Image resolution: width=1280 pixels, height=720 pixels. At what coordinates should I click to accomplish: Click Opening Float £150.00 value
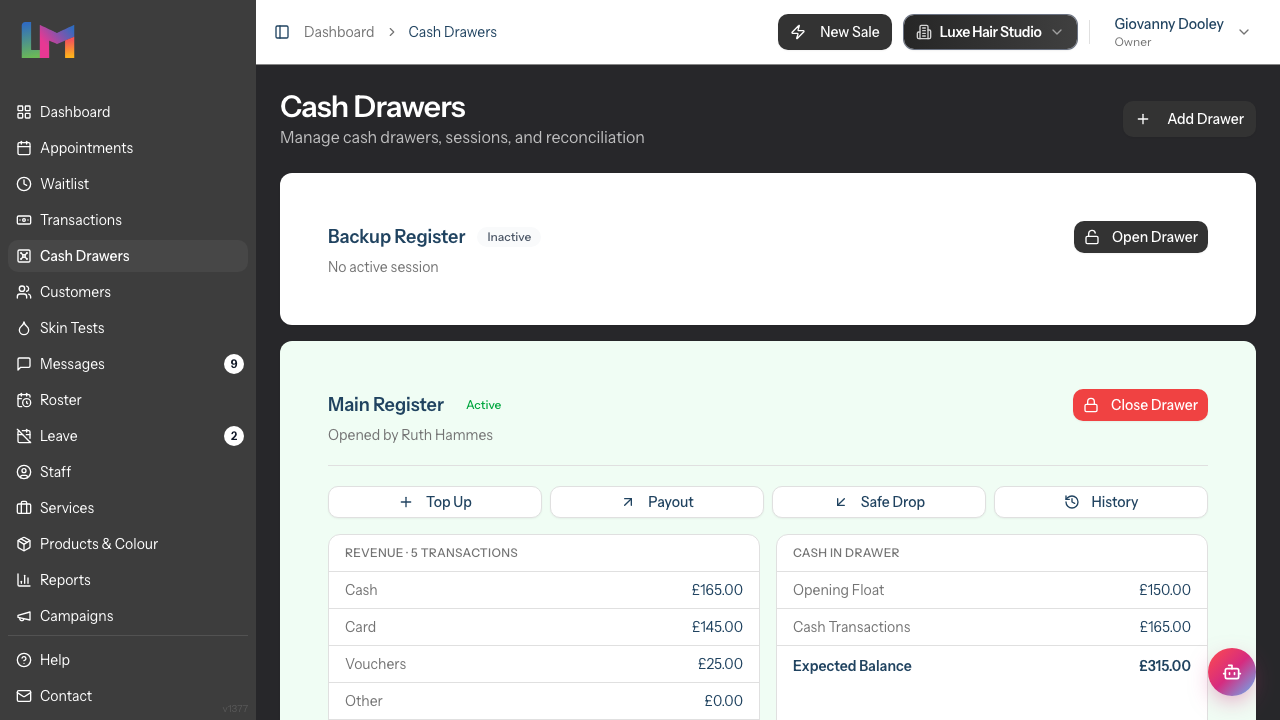pyautogui.click(x=1165, y=590)
